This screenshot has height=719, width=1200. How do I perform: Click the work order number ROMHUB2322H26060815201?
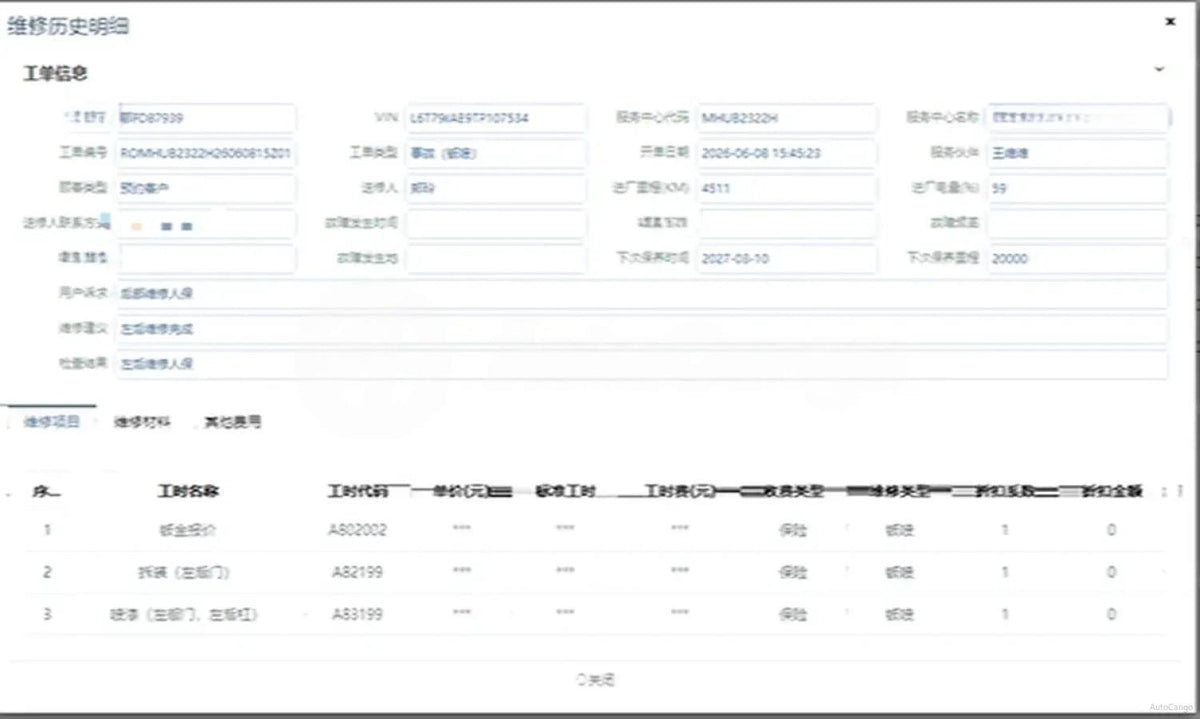206,153
